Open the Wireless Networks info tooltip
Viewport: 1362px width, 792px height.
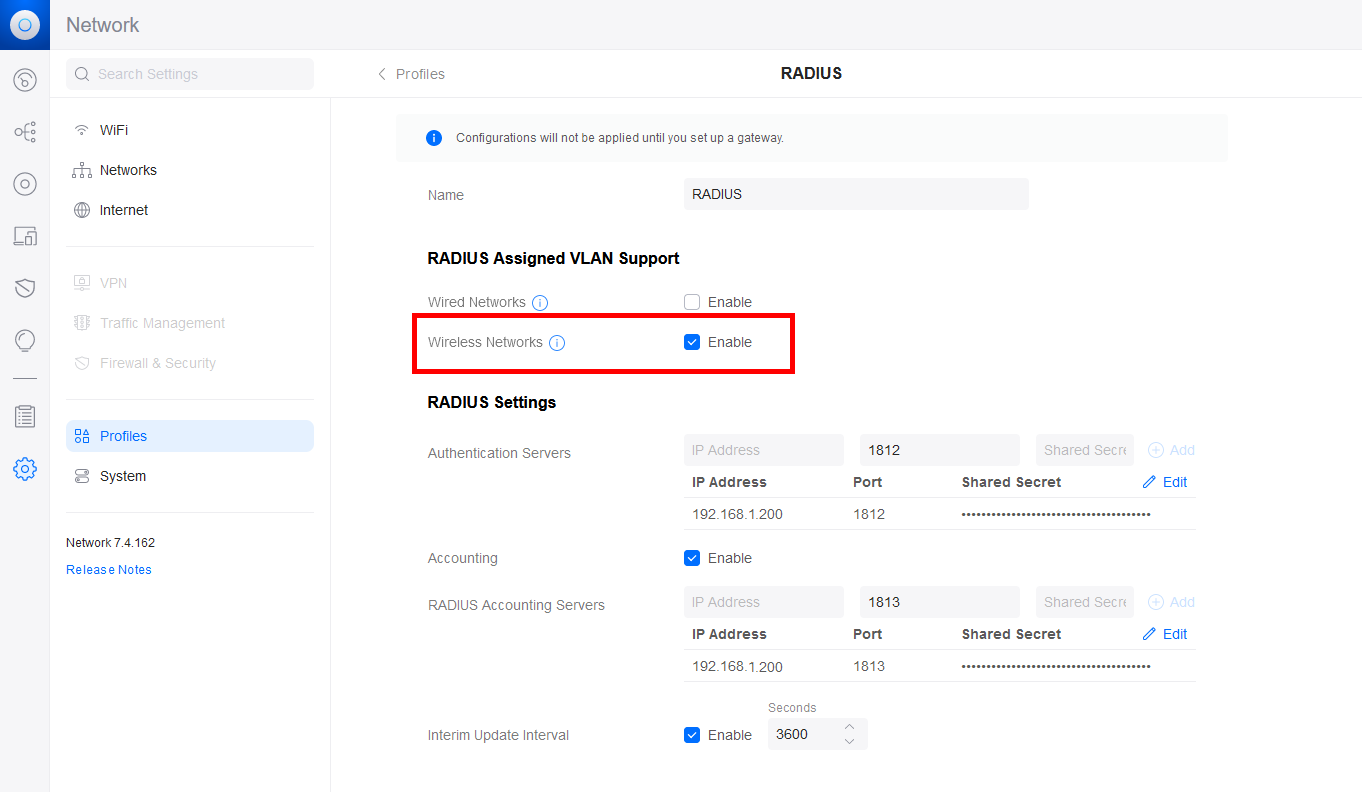tap(557, 342)
